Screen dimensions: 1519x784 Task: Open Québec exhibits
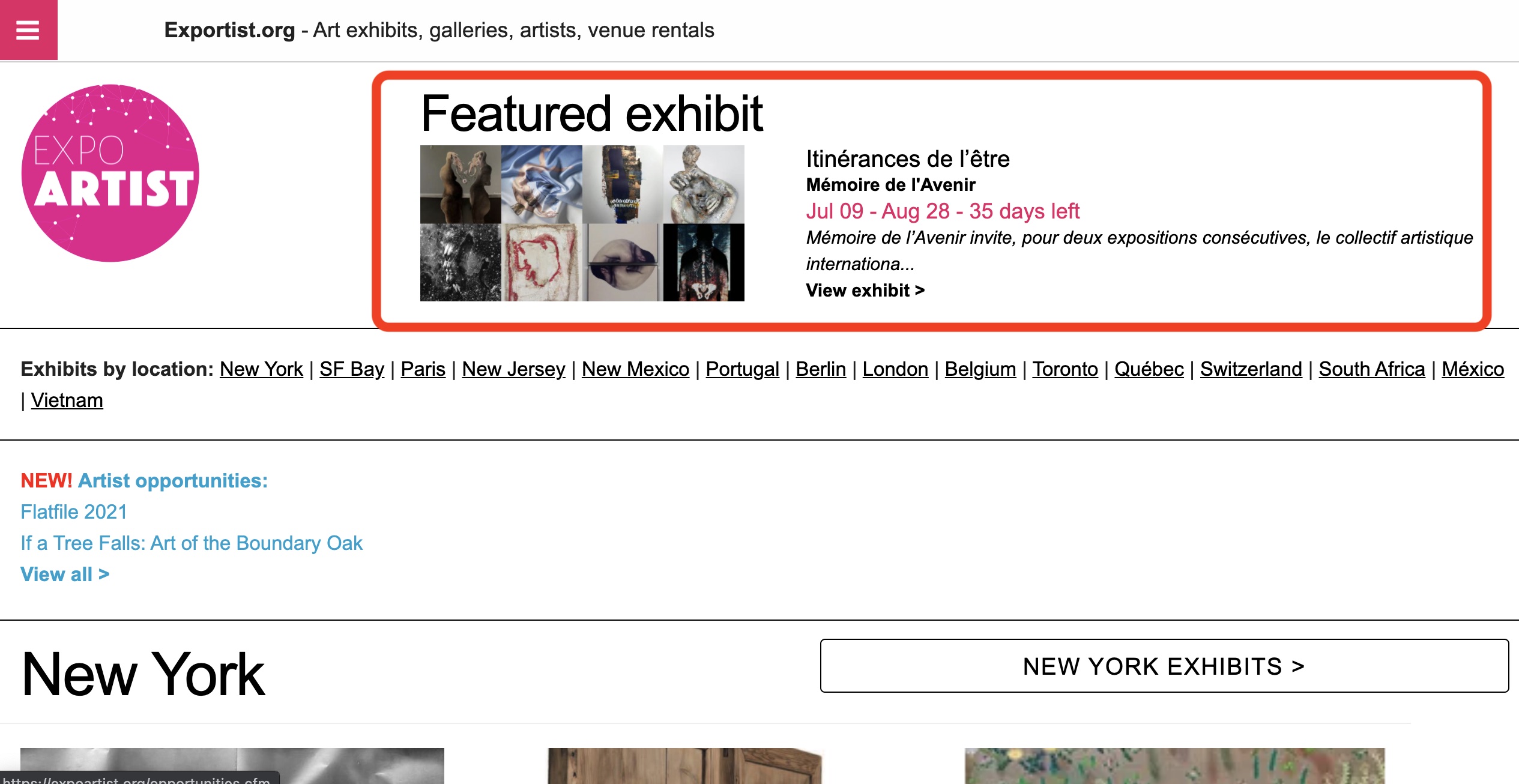pyautogui.click(x=1149, y=369)
